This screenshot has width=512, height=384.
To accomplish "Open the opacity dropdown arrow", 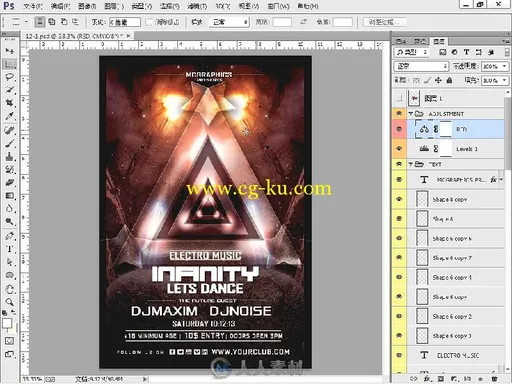I will point(504,66).
